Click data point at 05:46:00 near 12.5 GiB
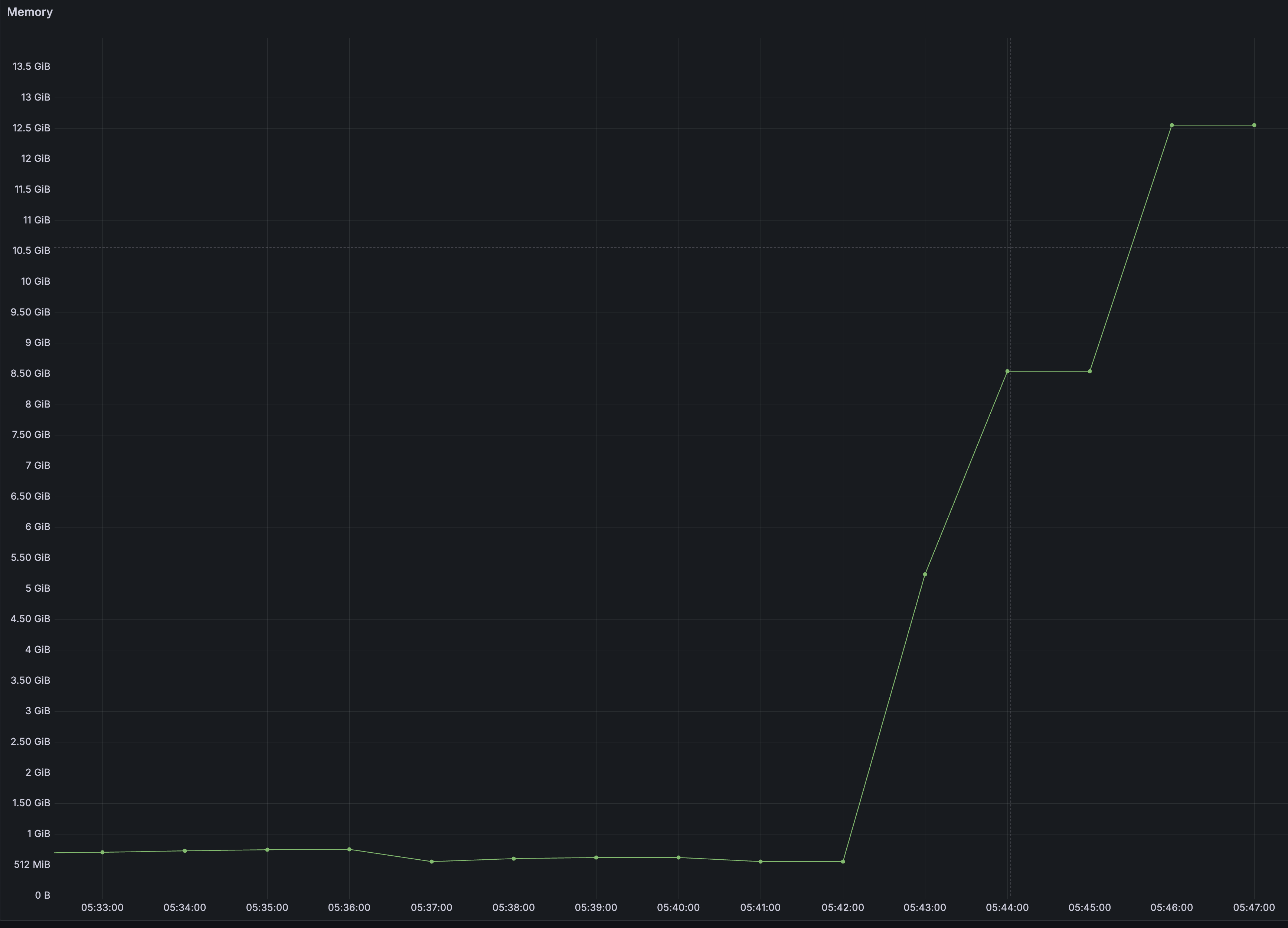 click(1171, 125)
